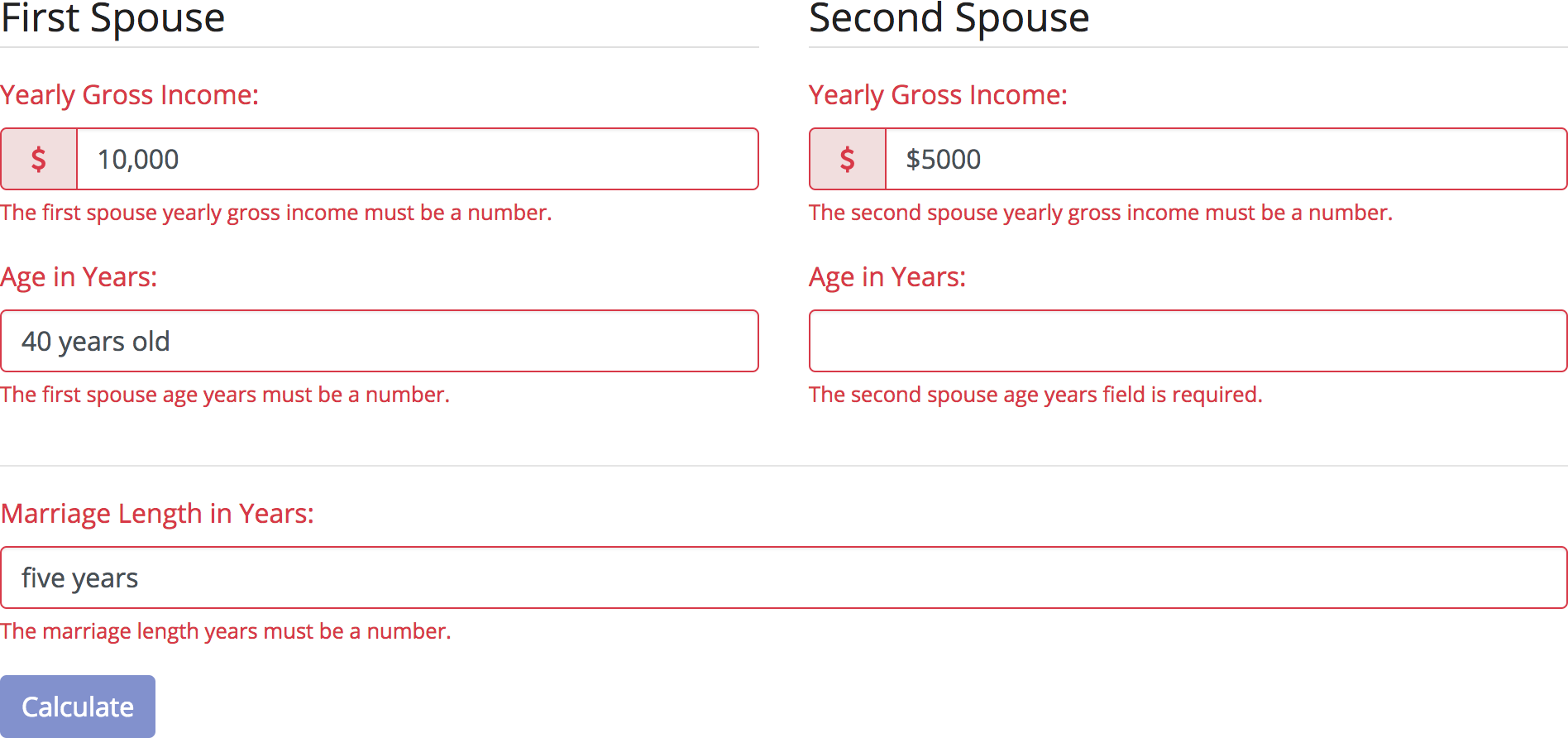Click the 'first spouse age years must be a number' error
The height and width of the screenshot is (738, 1568).
(x=225, y=395)
